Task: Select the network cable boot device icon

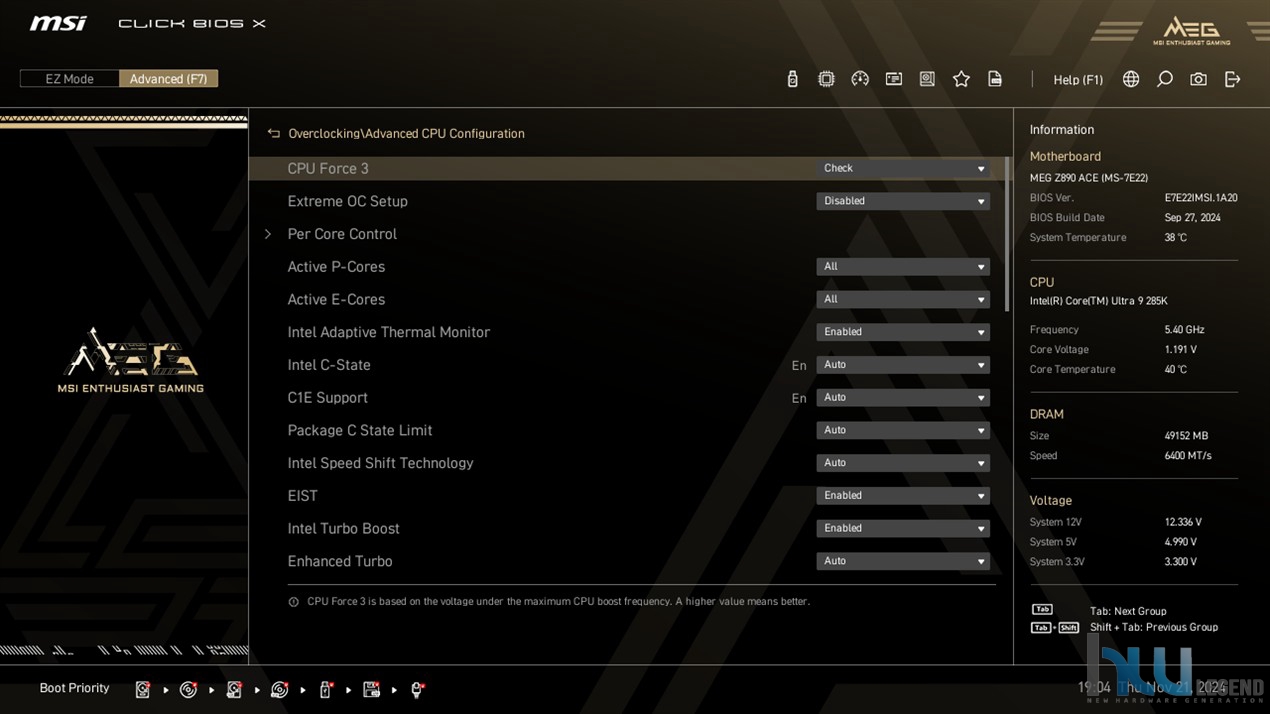Action: pyautogui.click(x=417, y=689)
